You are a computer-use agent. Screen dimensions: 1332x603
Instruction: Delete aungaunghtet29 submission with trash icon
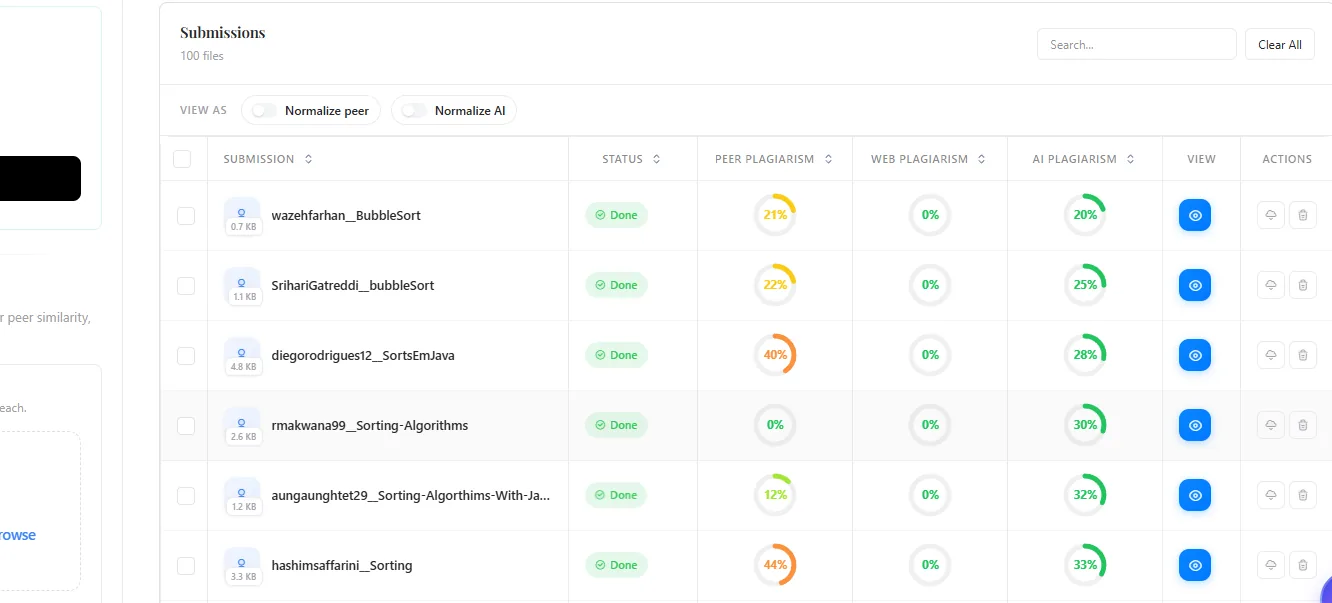pyautogui.click(x=1302, y=495)
